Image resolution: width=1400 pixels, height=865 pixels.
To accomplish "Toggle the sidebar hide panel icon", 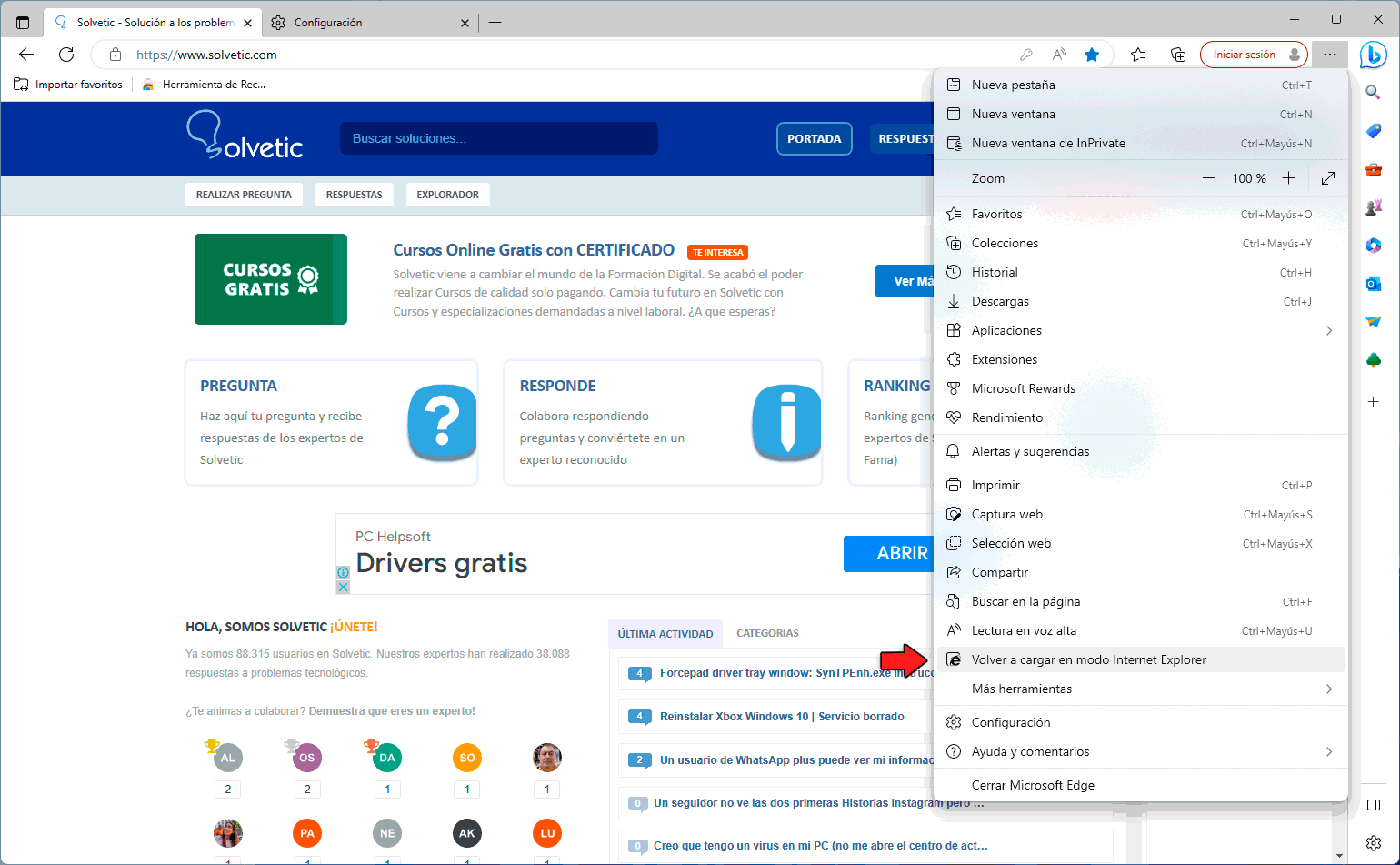I will 1374,805.
